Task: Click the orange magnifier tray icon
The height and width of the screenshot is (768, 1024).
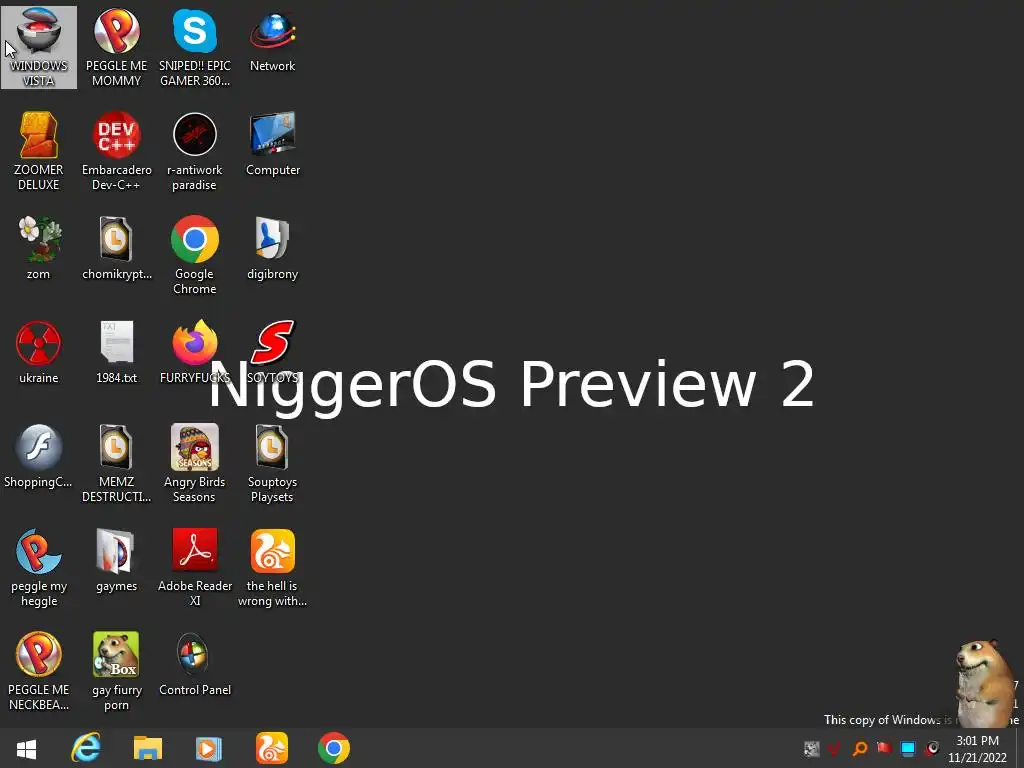Action: pyautogui.click(x=859, y=748)
